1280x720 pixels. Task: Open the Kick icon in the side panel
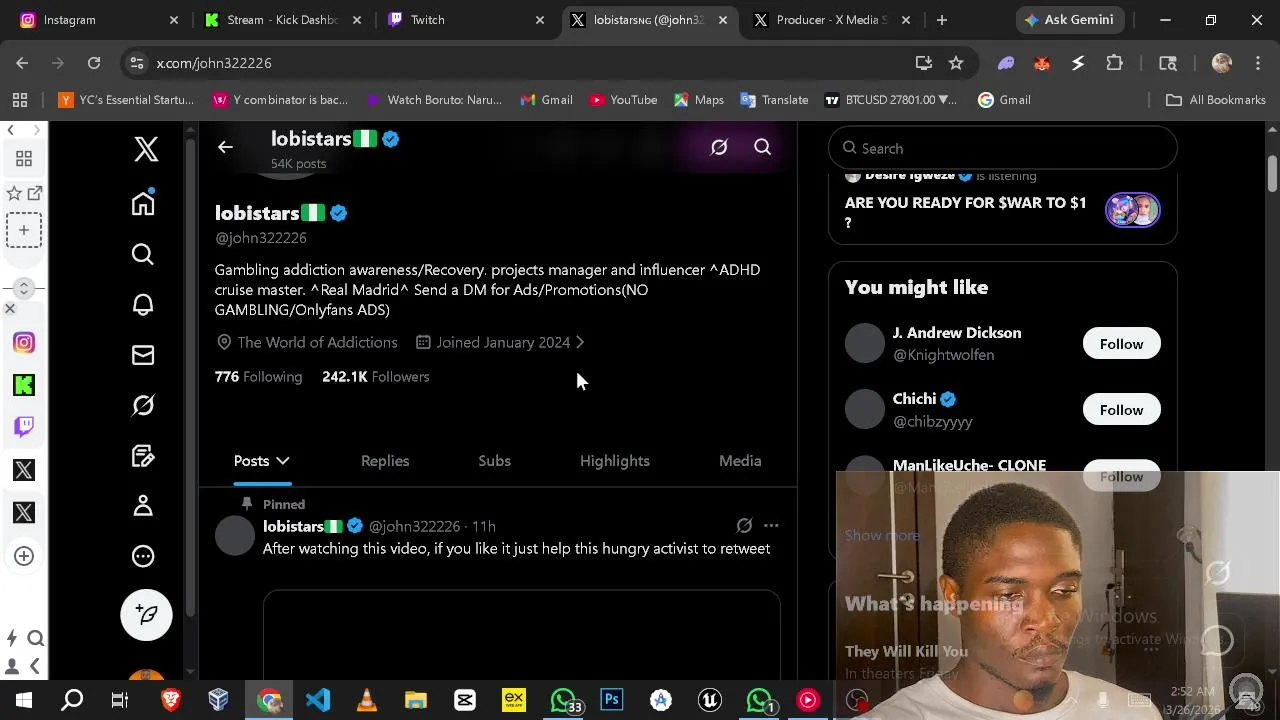point(24,385)
